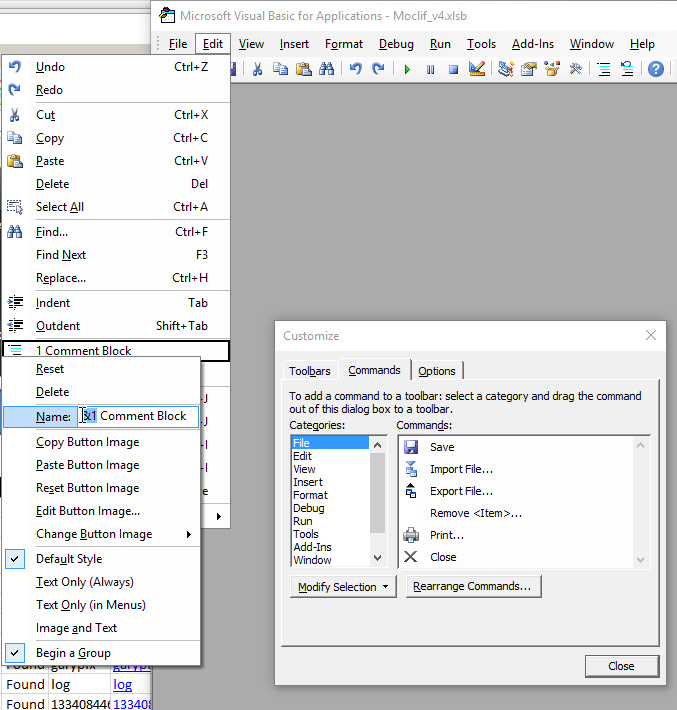
Task: Open the Modify Selection dropdown
Action: click(x=343, y=587)
